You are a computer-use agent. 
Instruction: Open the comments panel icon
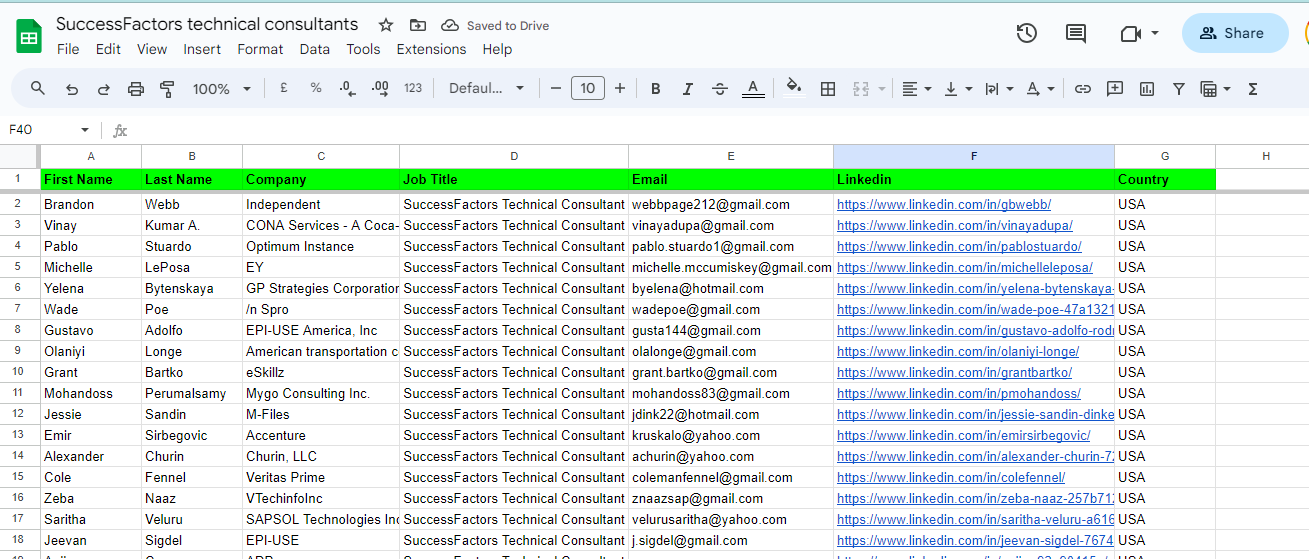click(1076, 33)
